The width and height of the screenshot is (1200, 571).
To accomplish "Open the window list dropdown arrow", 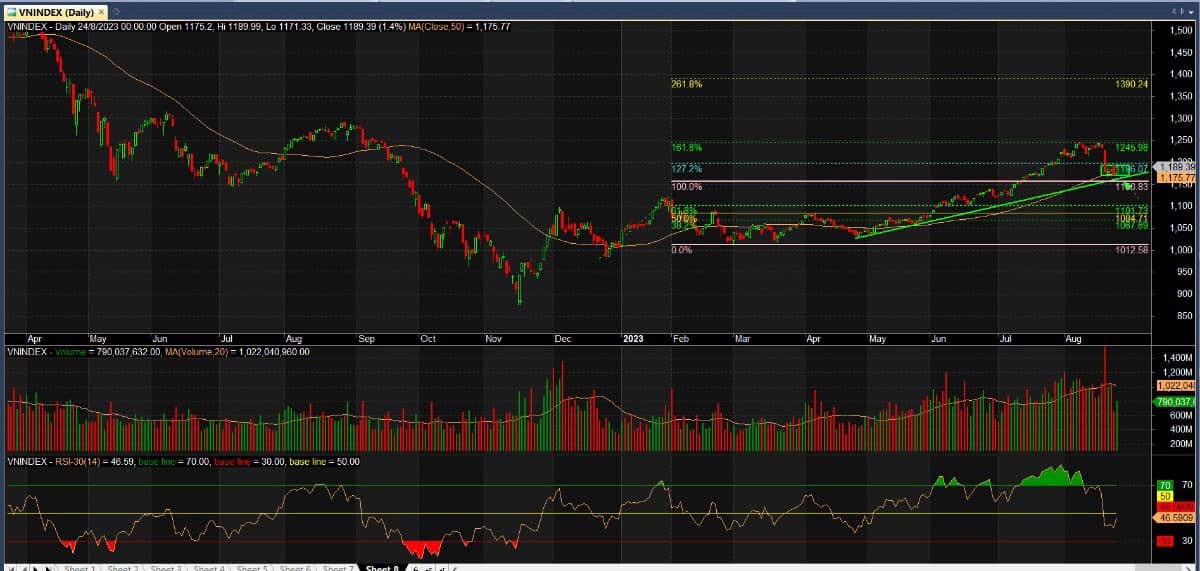I will pyautogui.click(x=1191, y=11).
